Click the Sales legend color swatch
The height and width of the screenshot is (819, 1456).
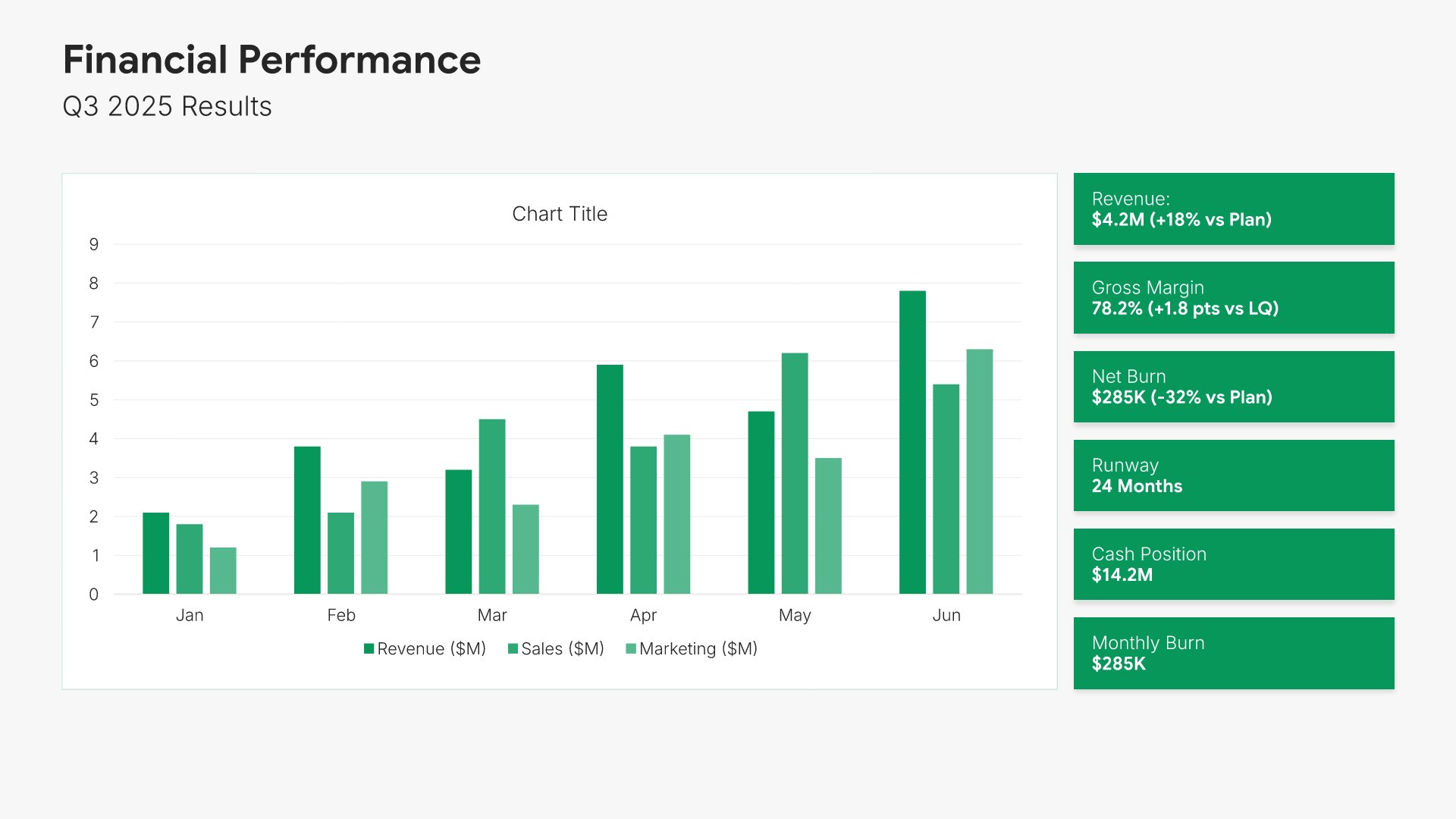(x=513, y=648)
